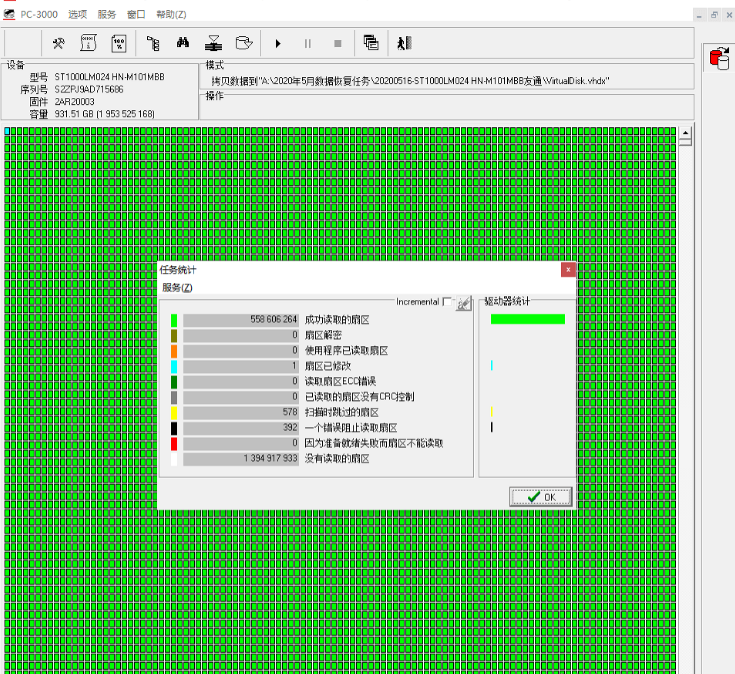Click the sector map scrollbar up arrow
735x674 pixels.
point(685,133)
